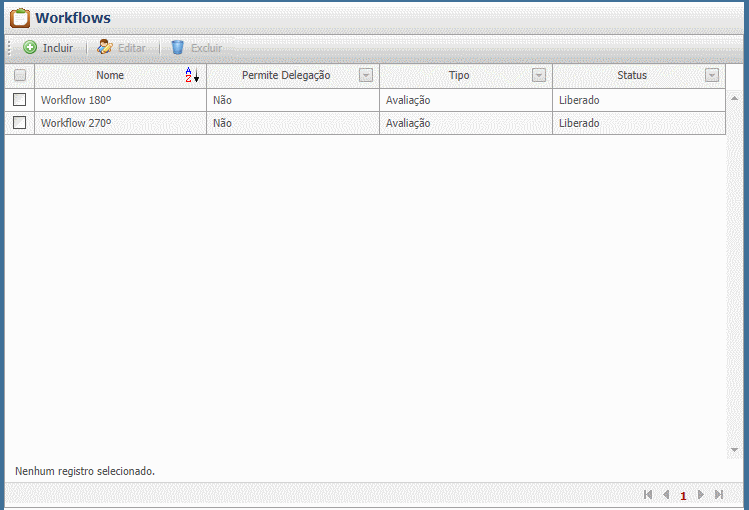The height and width of the screenshot is (510, 749).
Task: Click page number 1 in pagination
Action: tap(683, 496)
